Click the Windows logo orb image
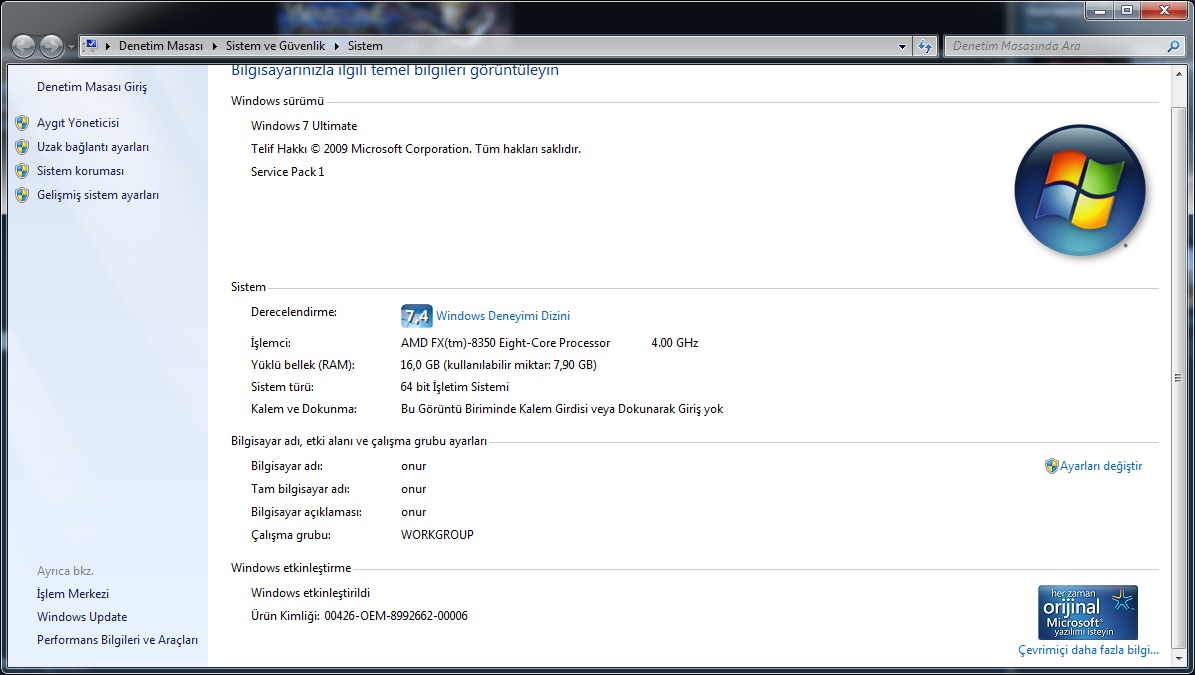This screenshot has width=1195, height=675. pos(1080,190)
